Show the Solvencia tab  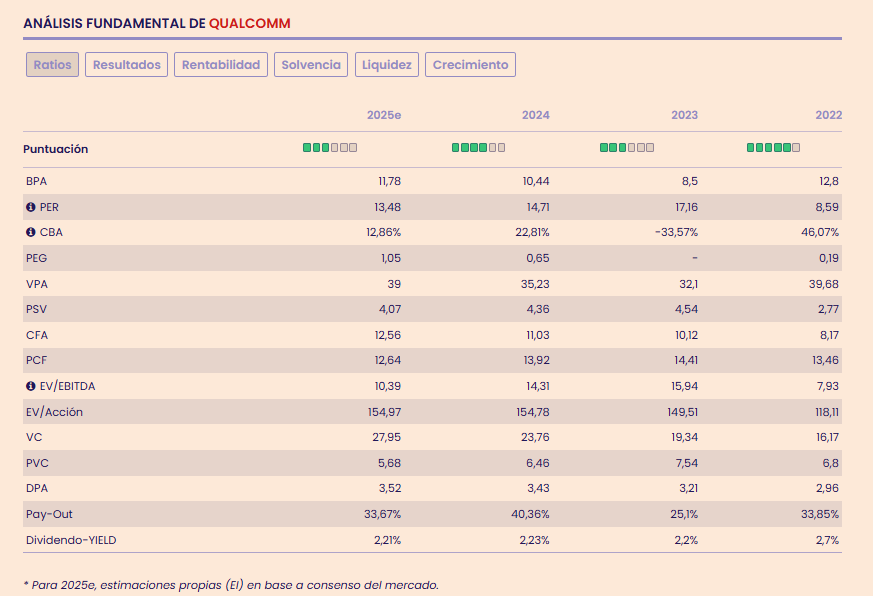pos(311,65)
